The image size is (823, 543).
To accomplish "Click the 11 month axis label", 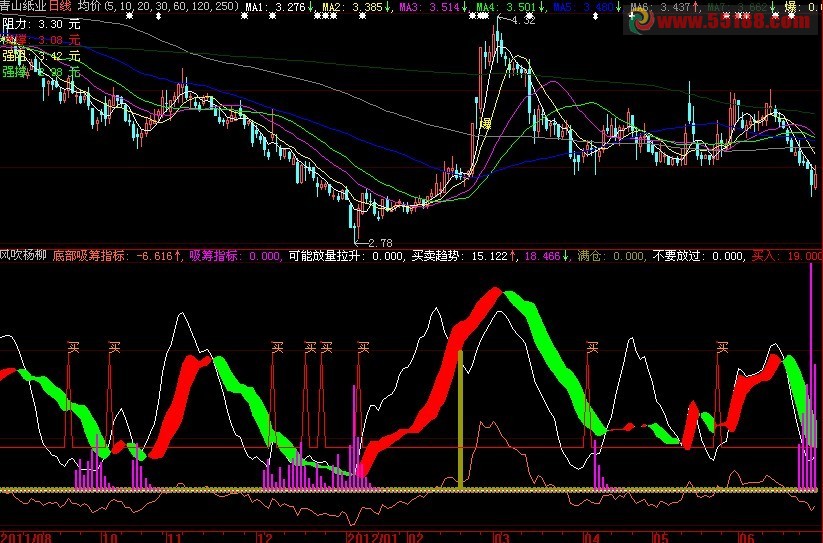I will point(174,537).
